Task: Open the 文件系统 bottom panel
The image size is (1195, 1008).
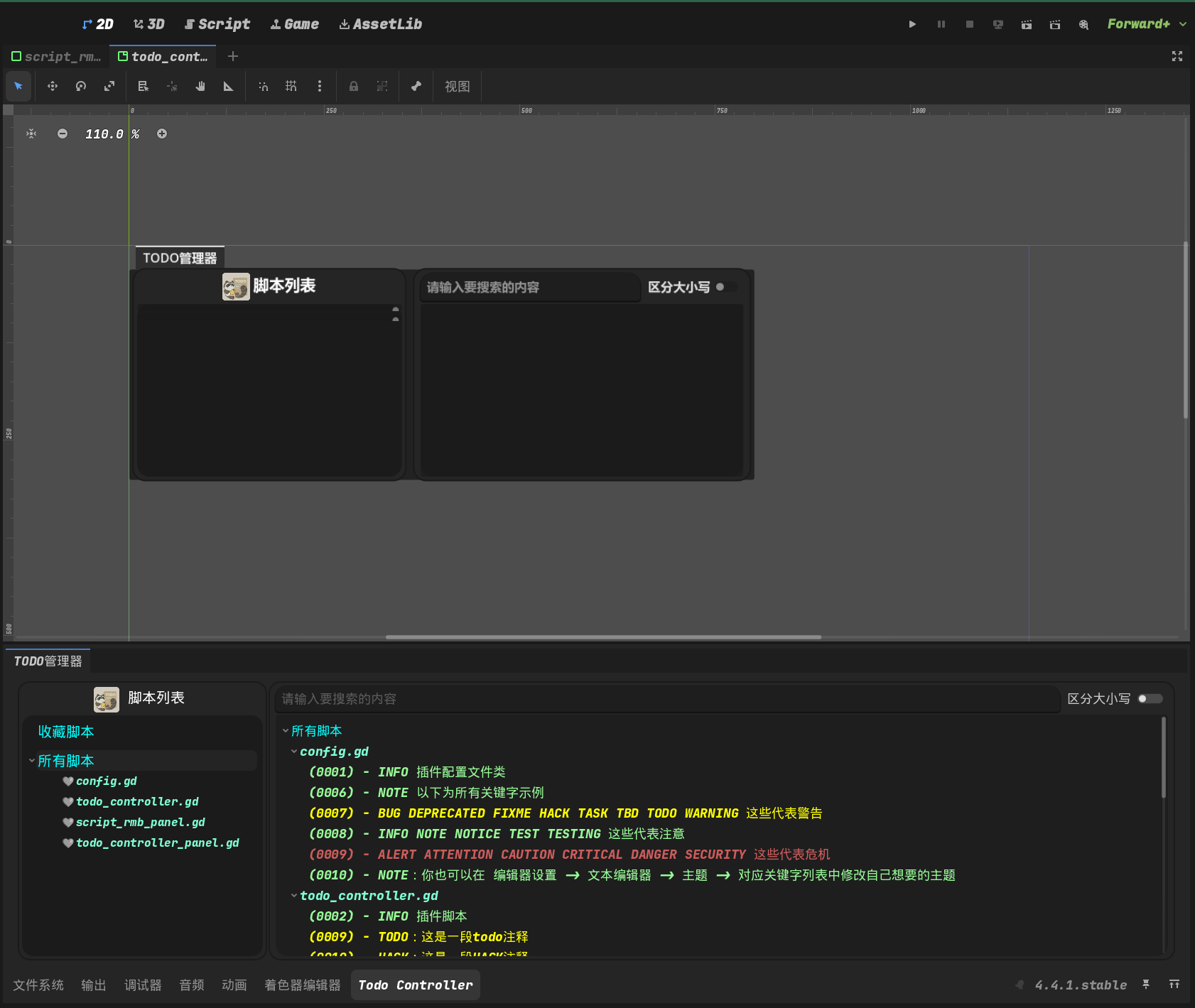Action: [38, 985]
